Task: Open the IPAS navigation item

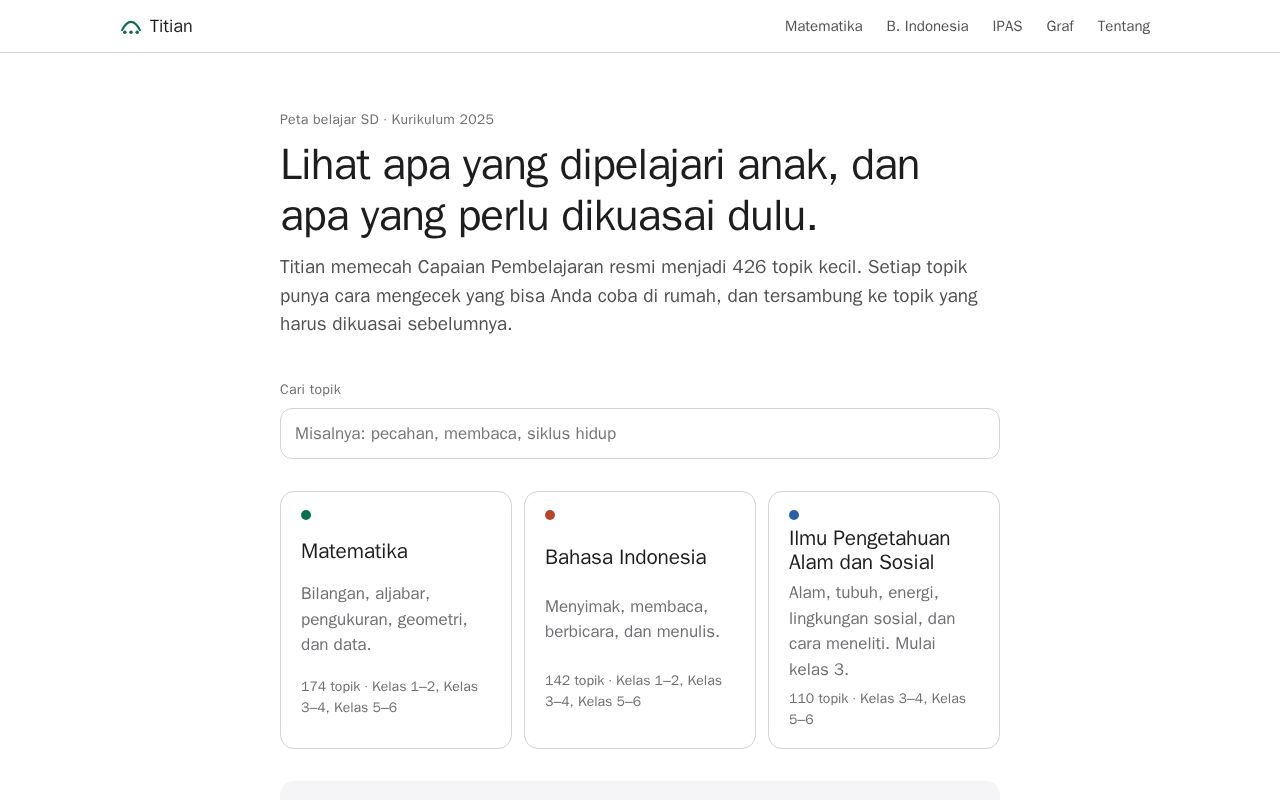Action: 1007,27
